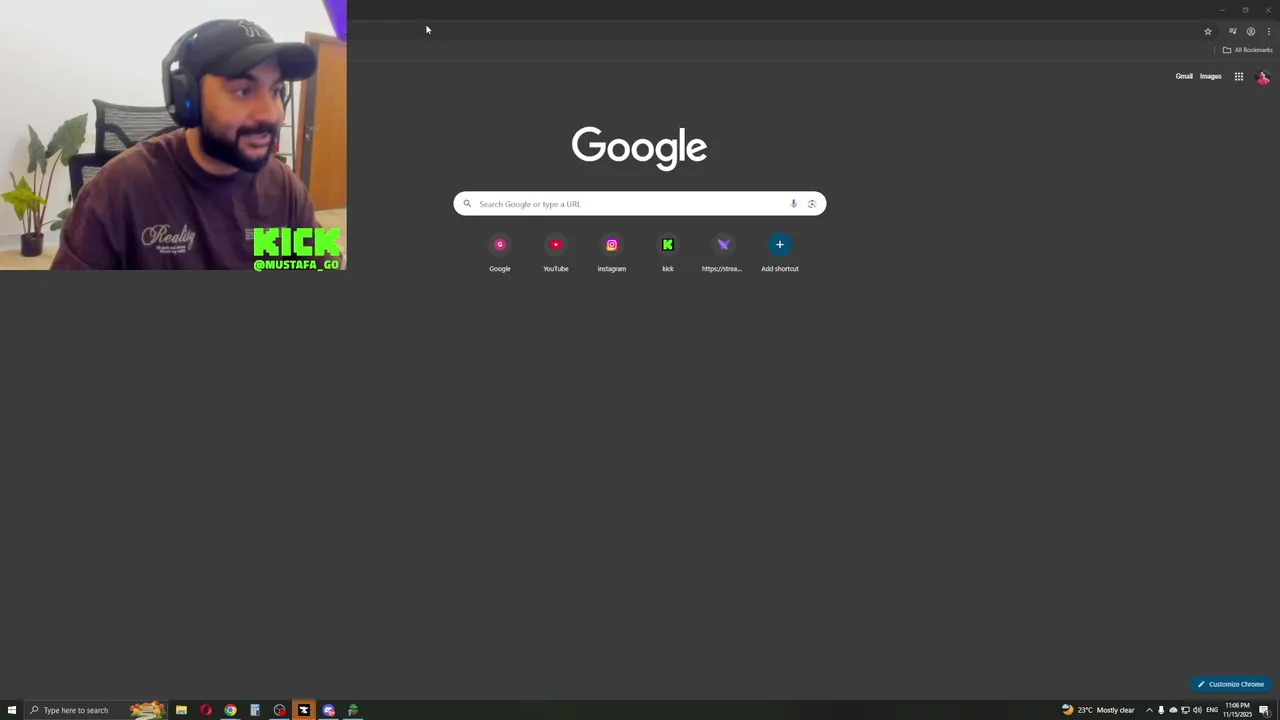Viewport: 1280px width, 720px height.
Task: Open the Google apps grid
Action: coord(1238,76)
